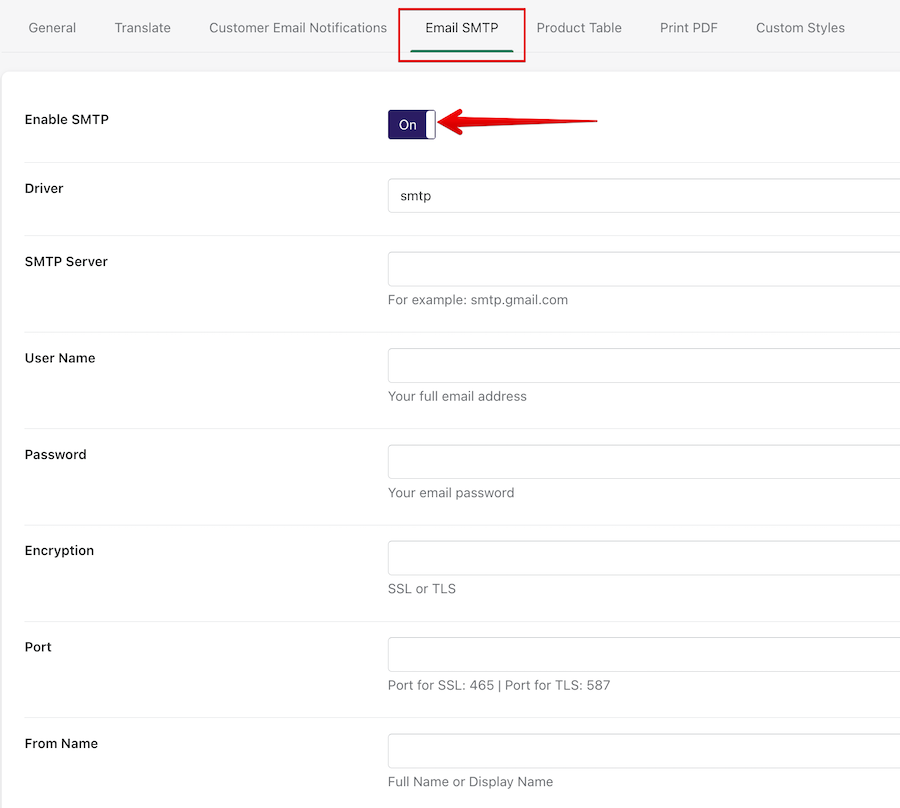
Task: Click the Enable SMTP label text
Action: click(66, 120)
